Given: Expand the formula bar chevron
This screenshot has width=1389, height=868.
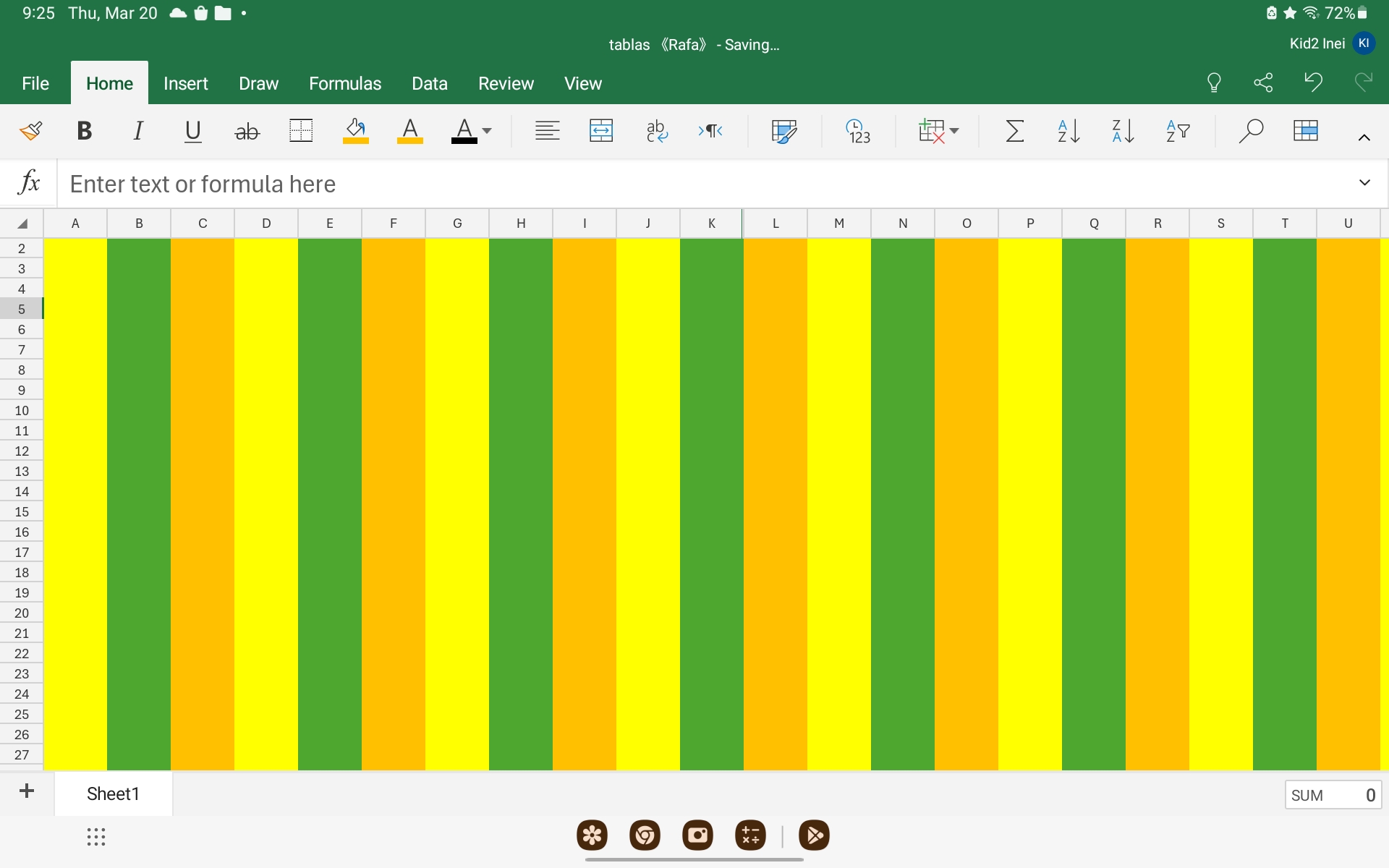Looking at the screenshot, I should tap(1364, 183).
